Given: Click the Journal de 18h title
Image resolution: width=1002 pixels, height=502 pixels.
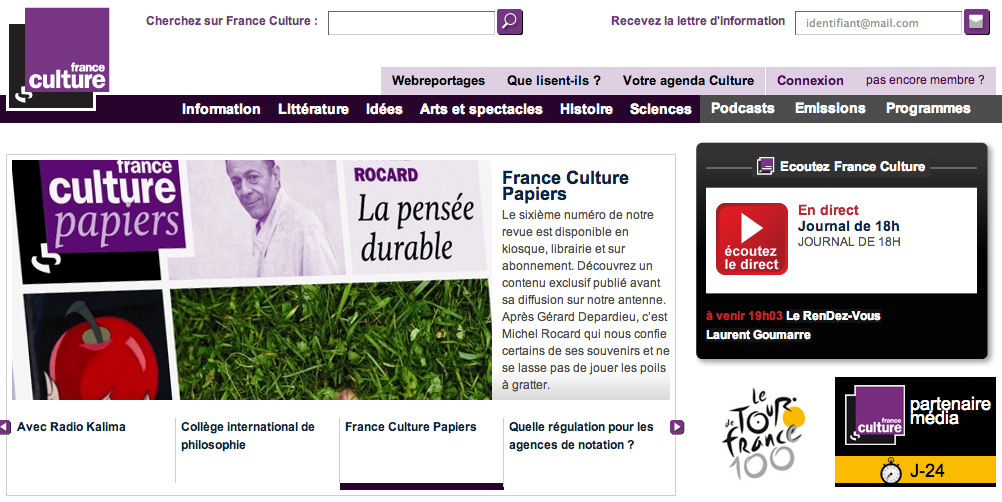Looking at the screenshot, I should click(x=849, y=226).
